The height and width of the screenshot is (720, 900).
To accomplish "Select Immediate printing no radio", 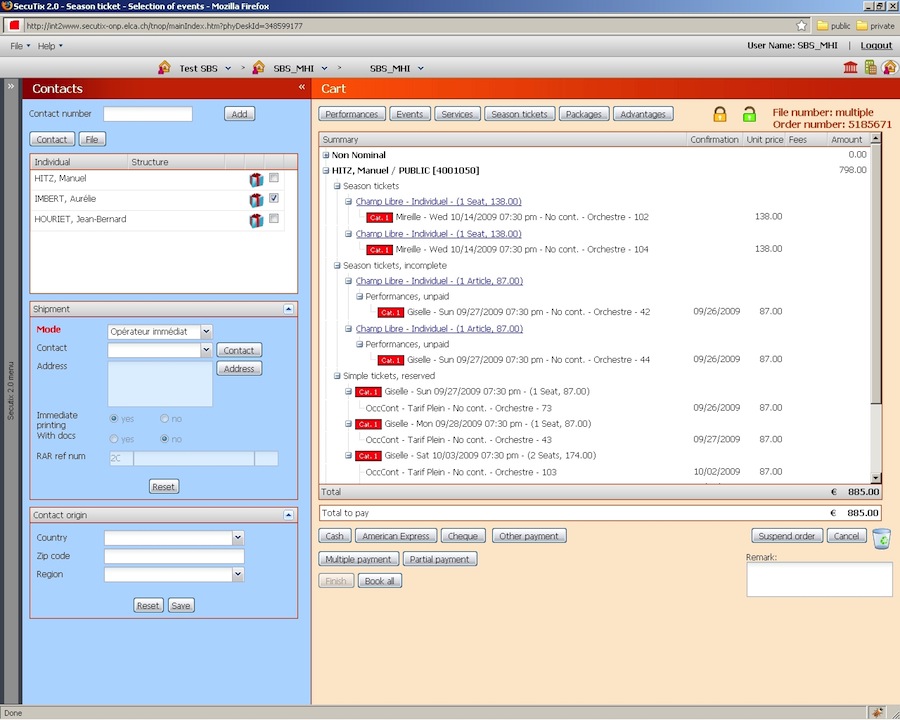I will (164, 419).
